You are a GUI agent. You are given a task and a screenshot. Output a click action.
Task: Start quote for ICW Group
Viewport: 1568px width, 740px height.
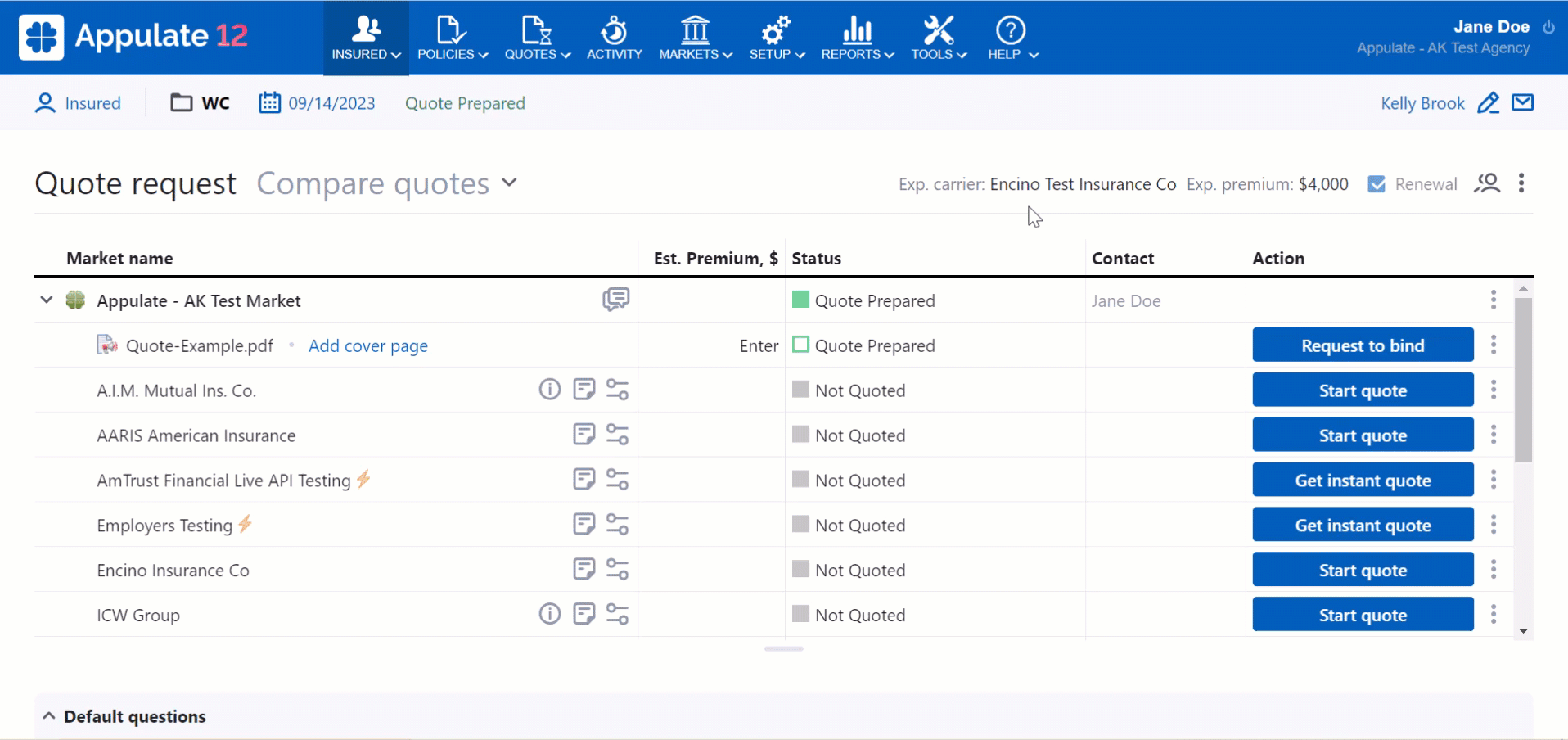(1363, 616)
